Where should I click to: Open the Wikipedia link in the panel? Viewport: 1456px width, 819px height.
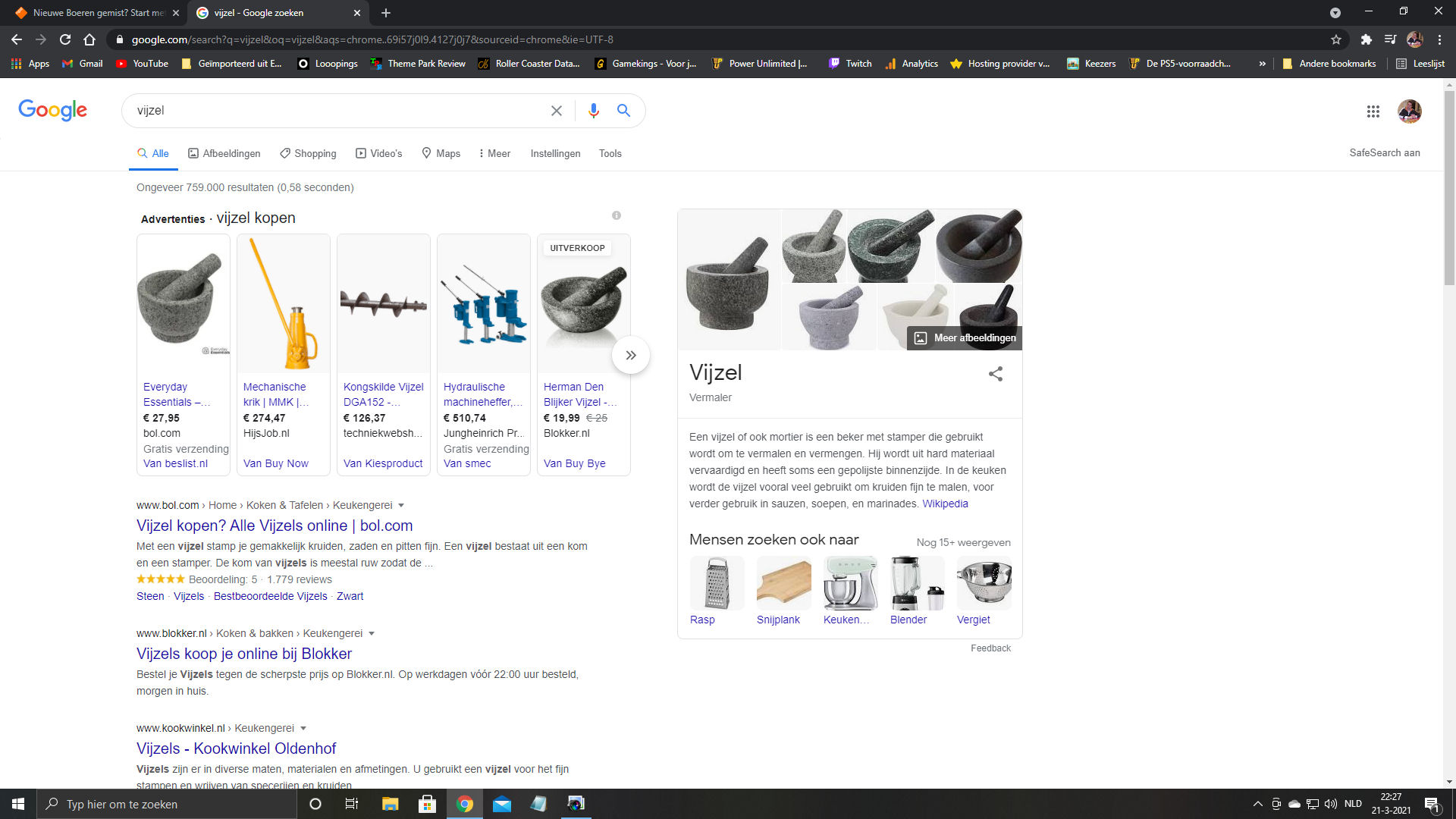(x=945, y=504)
